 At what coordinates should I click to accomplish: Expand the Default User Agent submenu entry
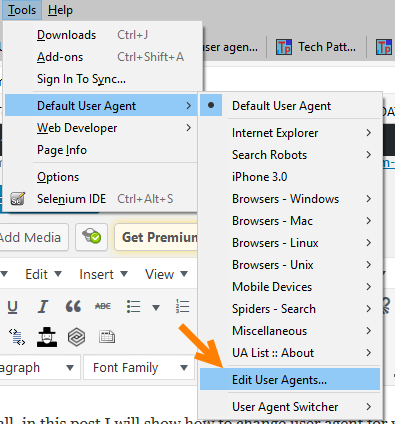[101, 106]
